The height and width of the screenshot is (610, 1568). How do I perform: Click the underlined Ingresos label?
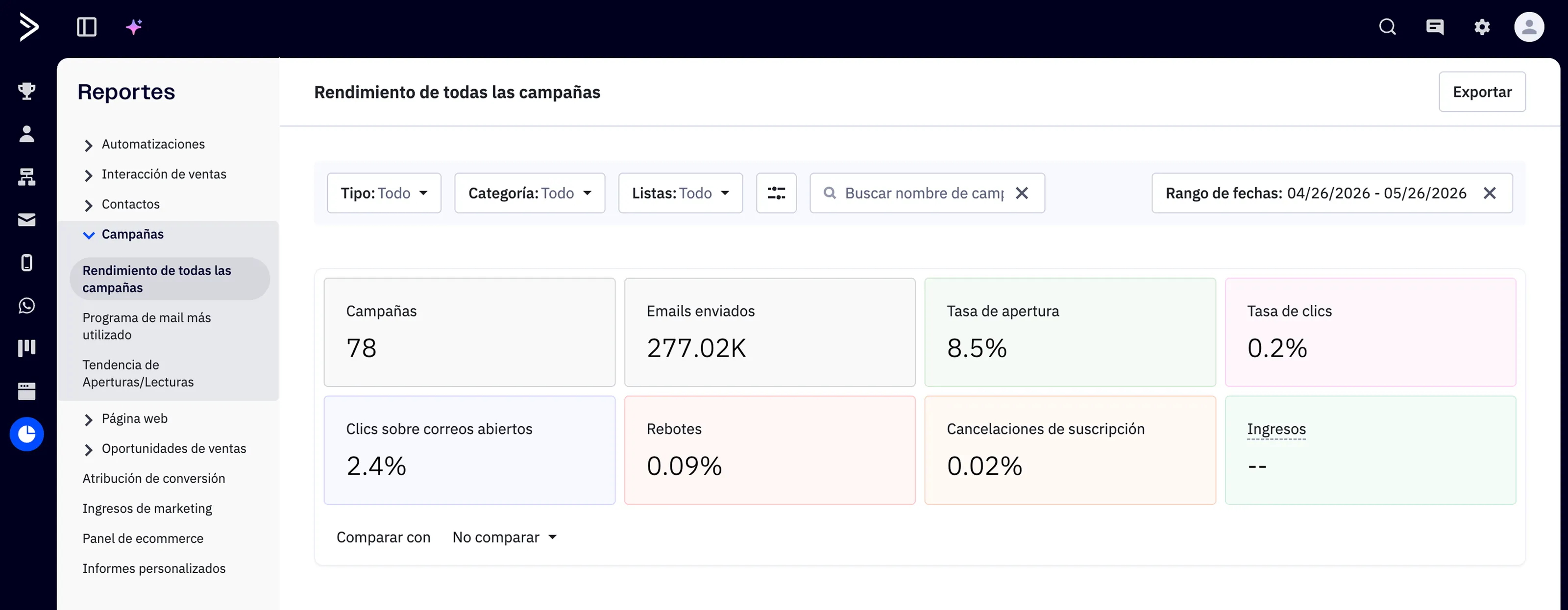coord(1276,429)
